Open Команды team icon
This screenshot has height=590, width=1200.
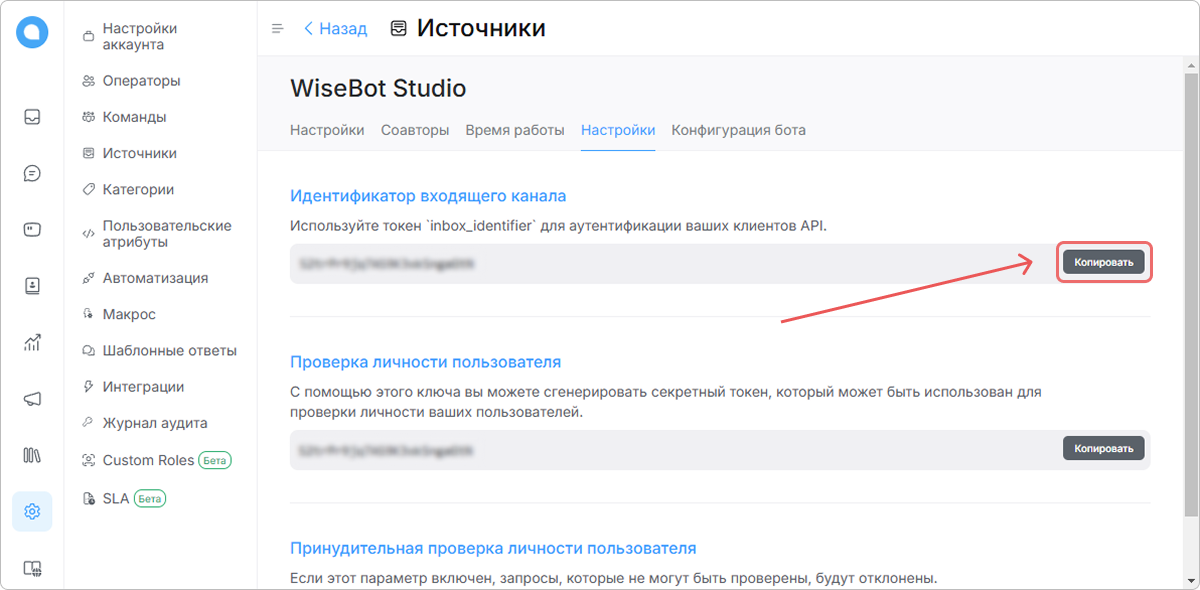(88, 117)
